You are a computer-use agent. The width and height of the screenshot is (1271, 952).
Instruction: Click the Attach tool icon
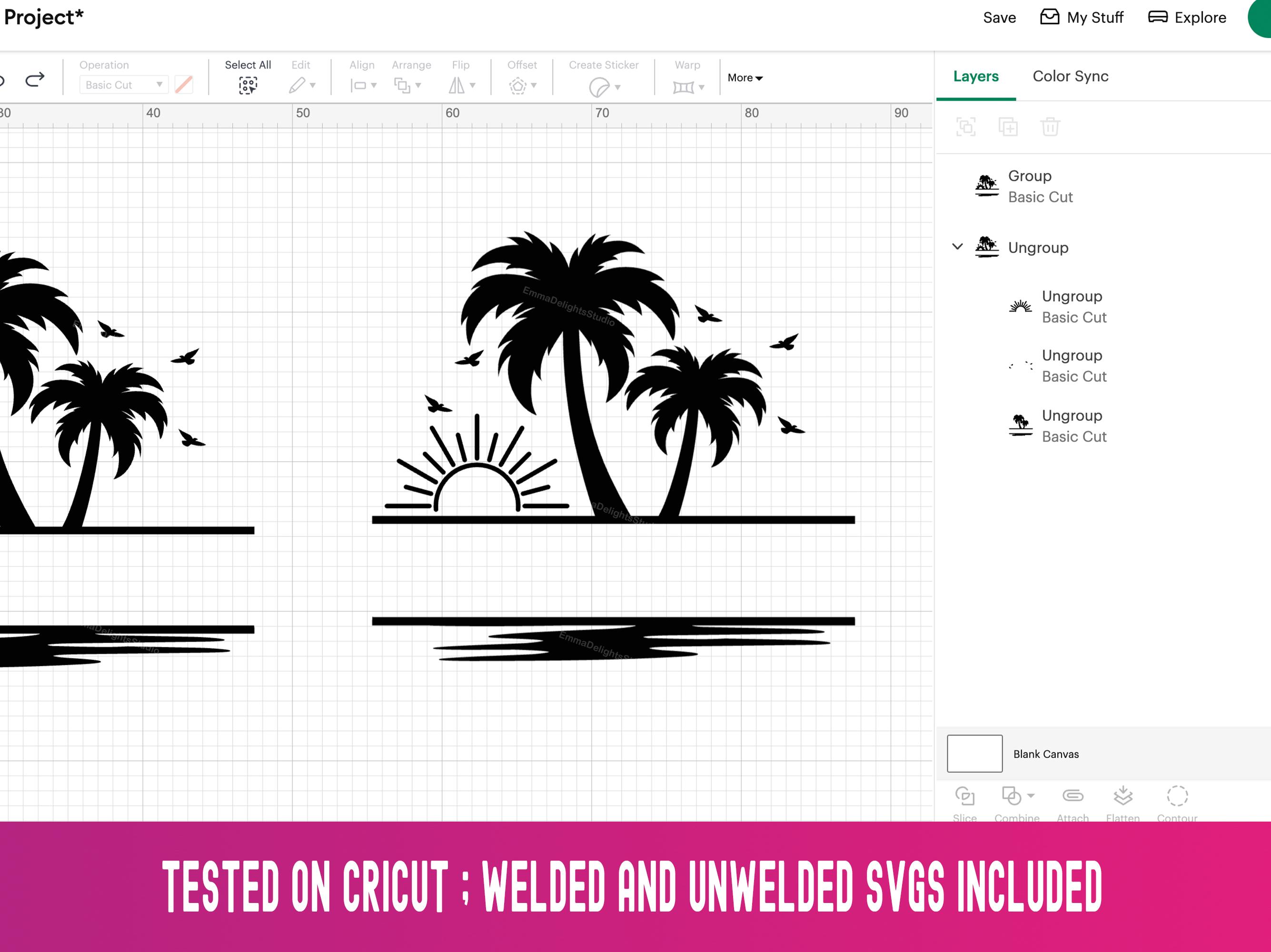point(1073,796)
